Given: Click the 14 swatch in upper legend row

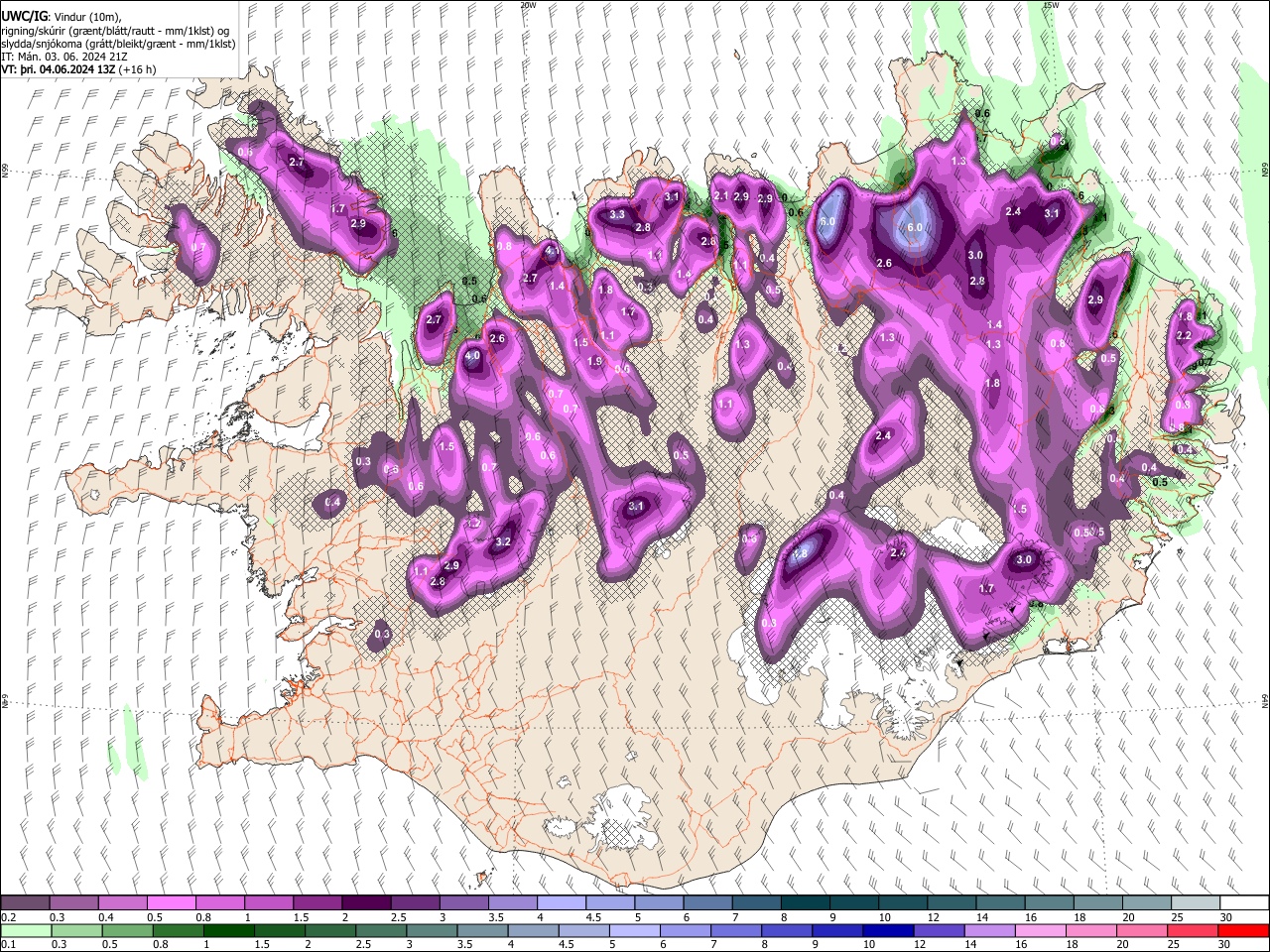Looking at the screenshot, I should [1000, 902].
